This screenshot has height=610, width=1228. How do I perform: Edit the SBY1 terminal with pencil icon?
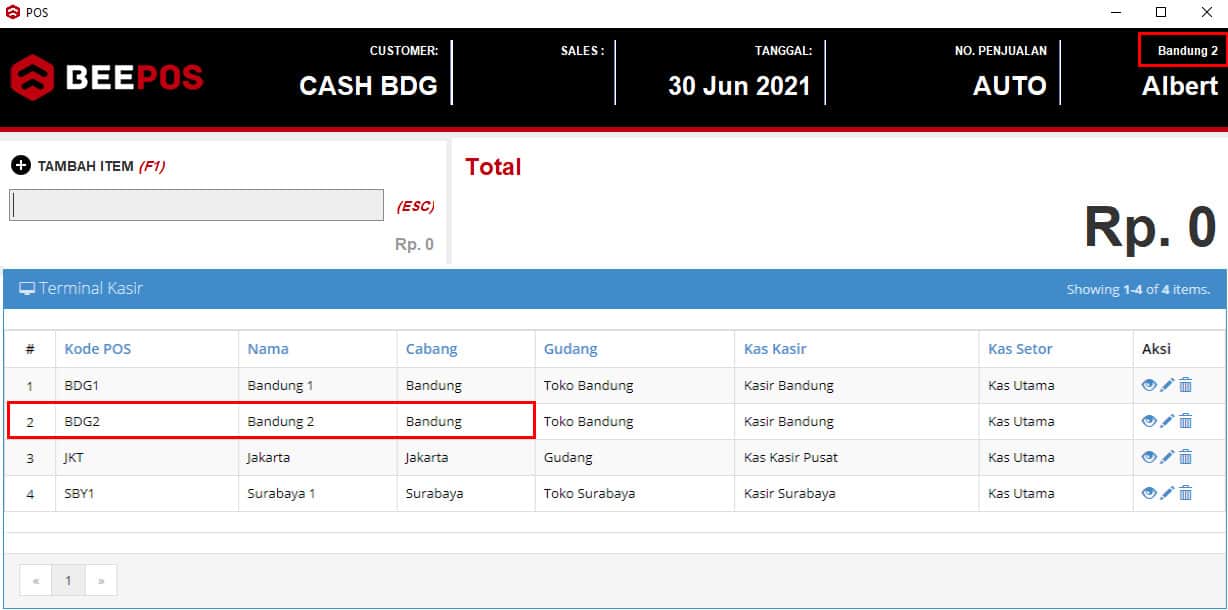(1167, 493)
